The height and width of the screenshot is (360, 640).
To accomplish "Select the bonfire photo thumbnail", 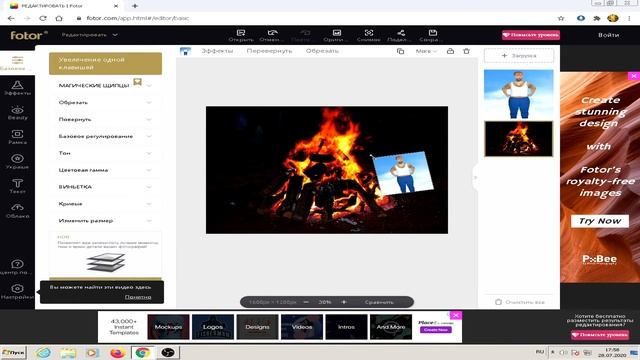I will pyautogui.click(x=519, y=139).
